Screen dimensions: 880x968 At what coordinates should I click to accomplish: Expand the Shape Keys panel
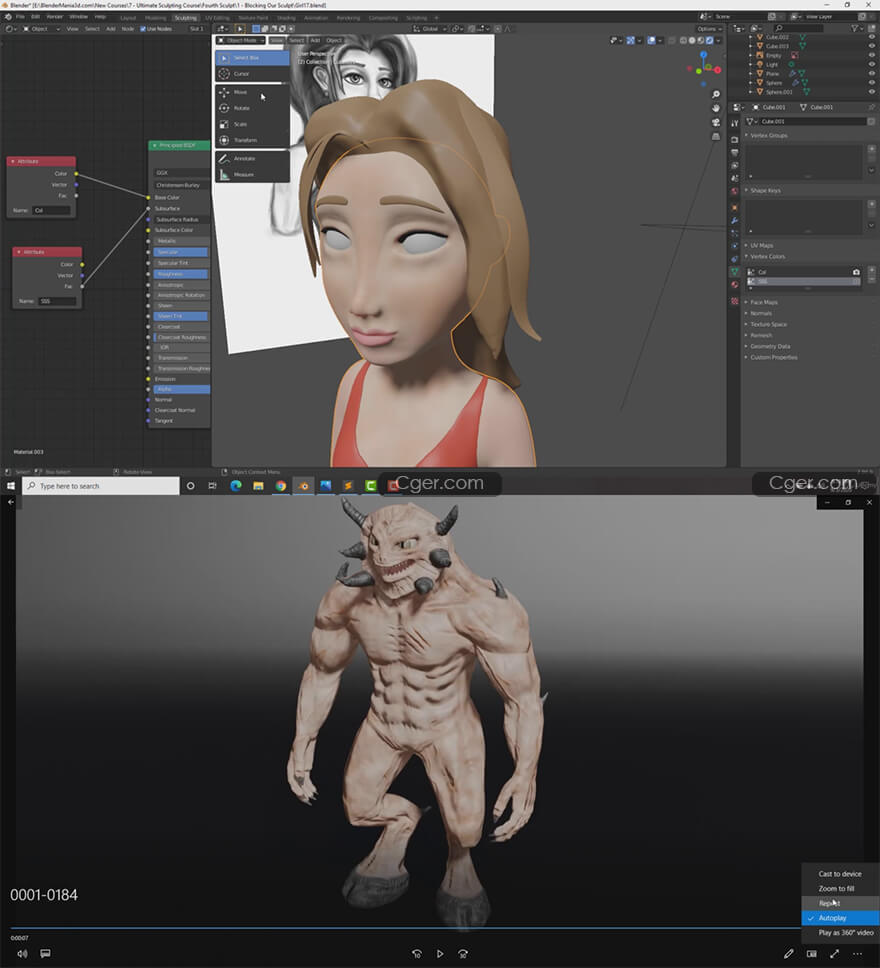coord(765,191)
